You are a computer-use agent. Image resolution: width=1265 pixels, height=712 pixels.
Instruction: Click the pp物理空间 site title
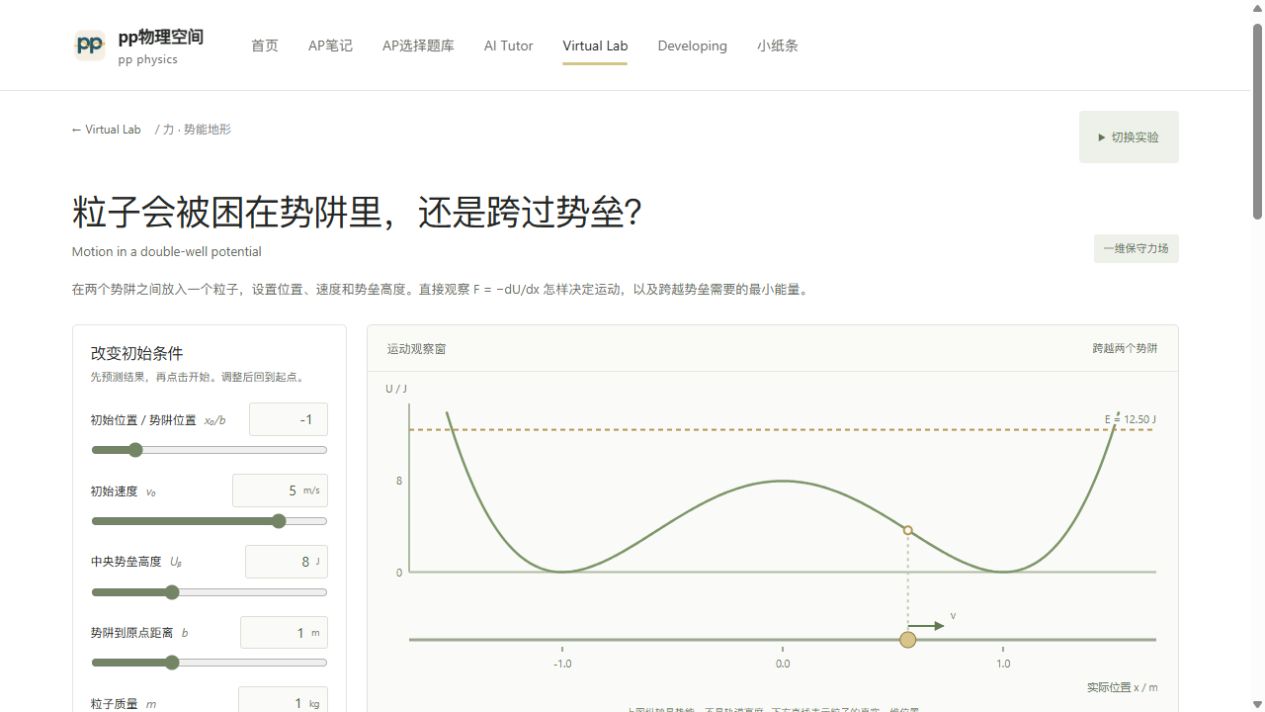(x=161, y=37)
